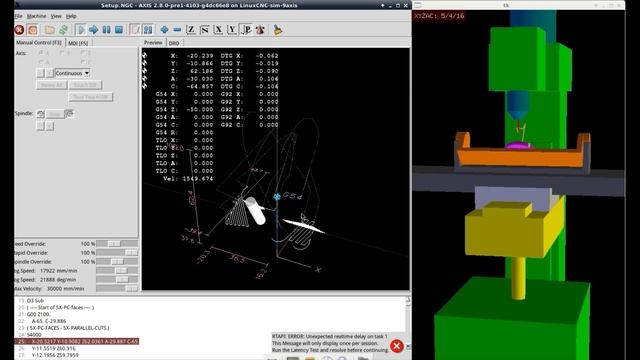Run the program with the play icon

pos(80,30)
